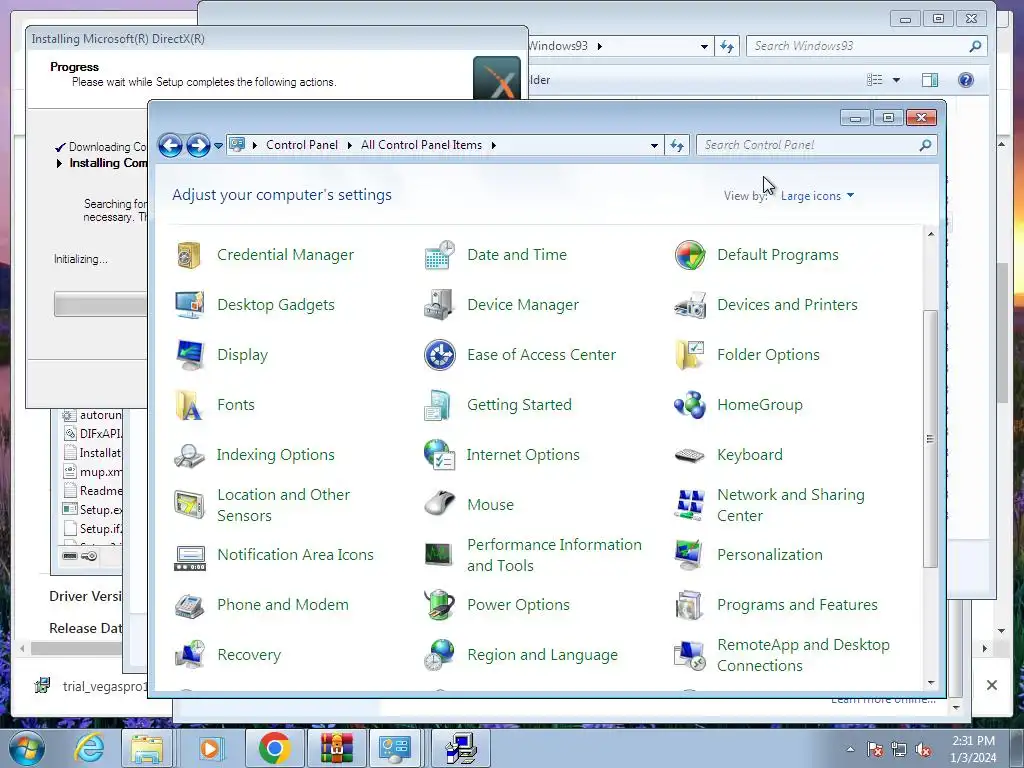This screenshot has width=1024, height=768.
Task: Click the Search Windows93 field in Explorer
Action: (866, 46)
